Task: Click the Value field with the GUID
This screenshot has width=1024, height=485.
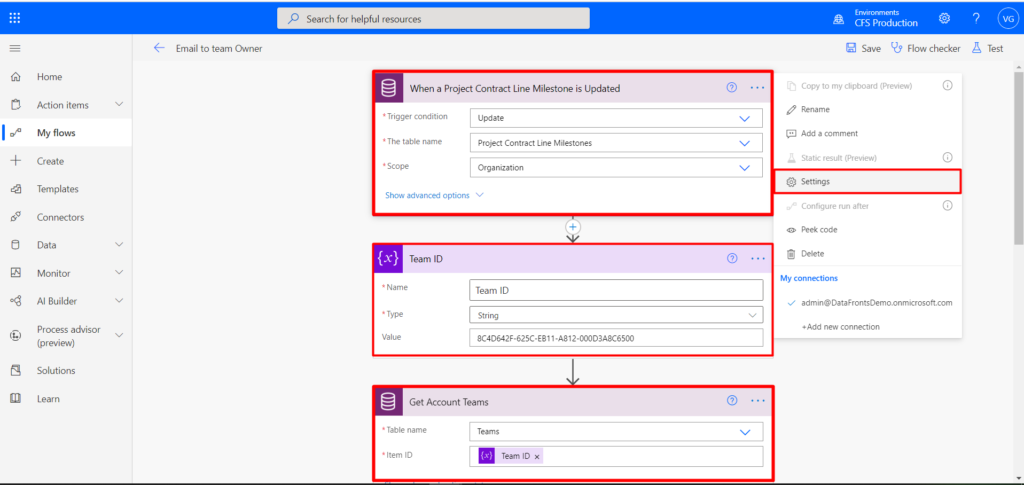Action: (x=616, y=338)
